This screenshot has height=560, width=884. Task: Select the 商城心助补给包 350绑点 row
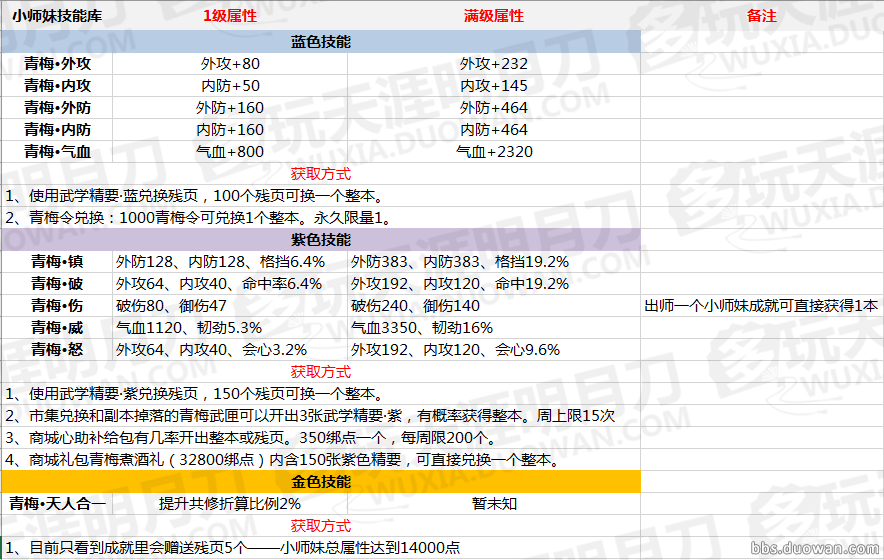(x=321, y=438)
